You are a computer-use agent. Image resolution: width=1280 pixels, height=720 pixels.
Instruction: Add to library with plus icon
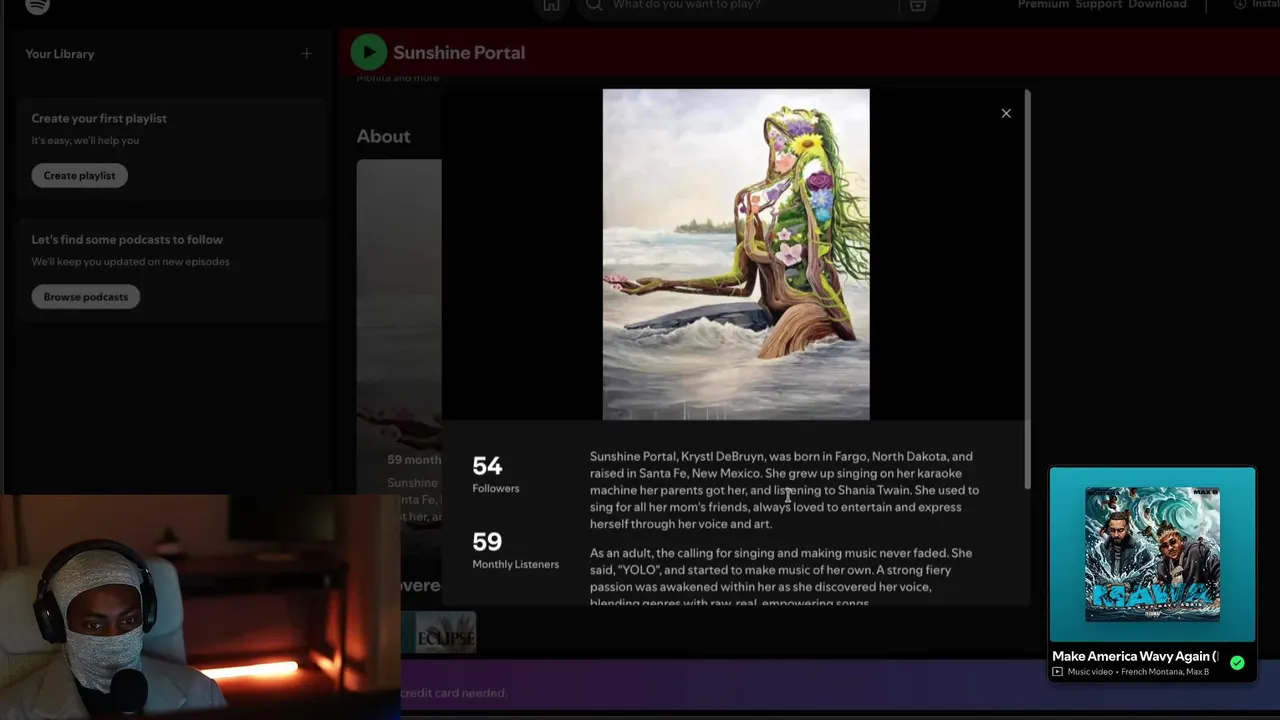(x=307, y=54)
